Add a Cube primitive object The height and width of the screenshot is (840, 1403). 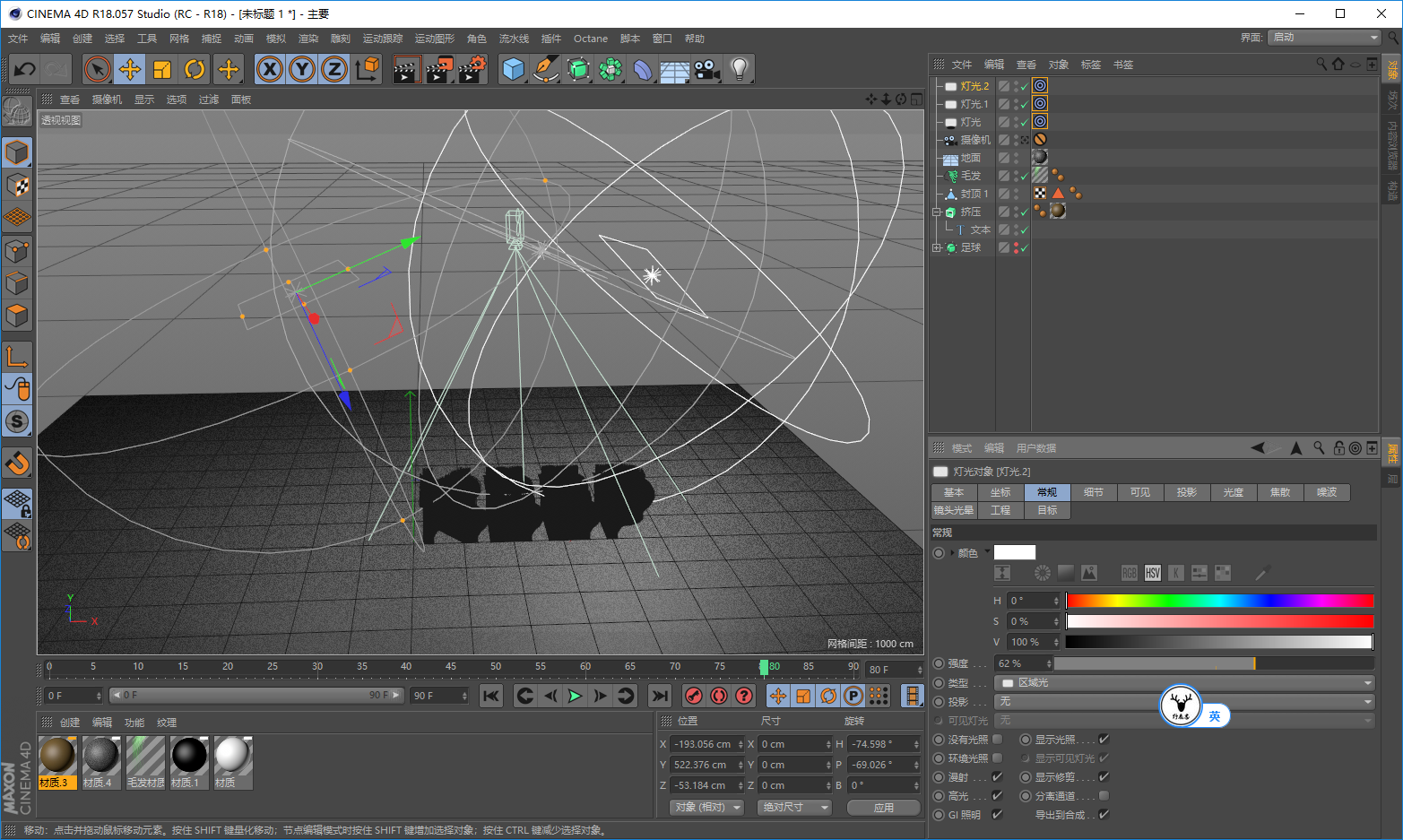coord(514,69)
